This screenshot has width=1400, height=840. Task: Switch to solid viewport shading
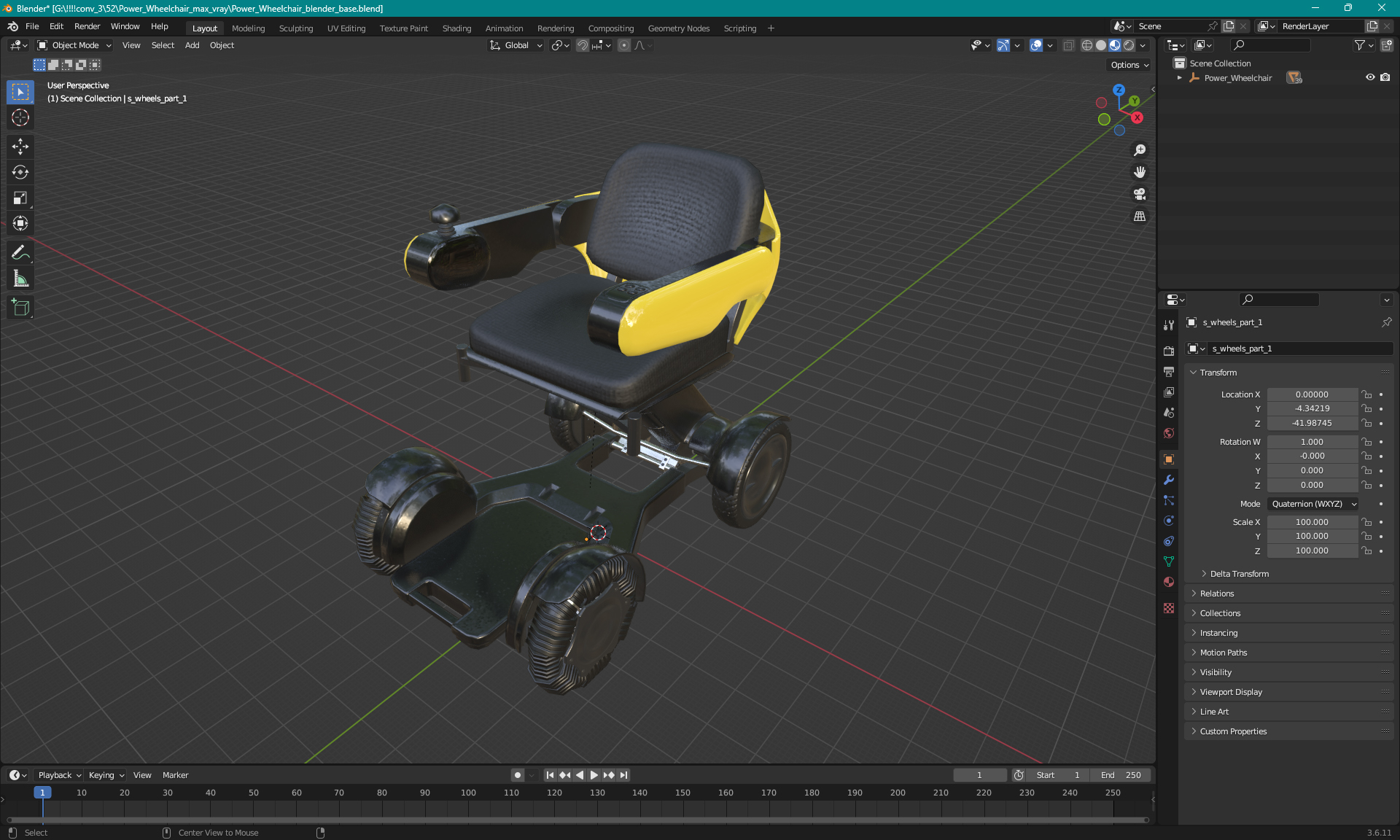(x=1101, y=45)
